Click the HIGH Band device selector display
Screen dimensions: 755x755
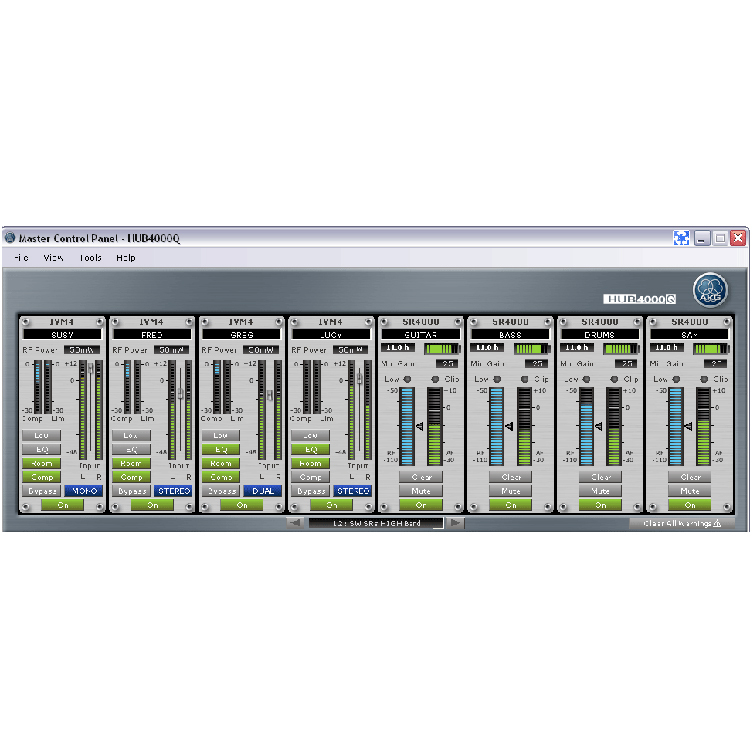(376, 523)
